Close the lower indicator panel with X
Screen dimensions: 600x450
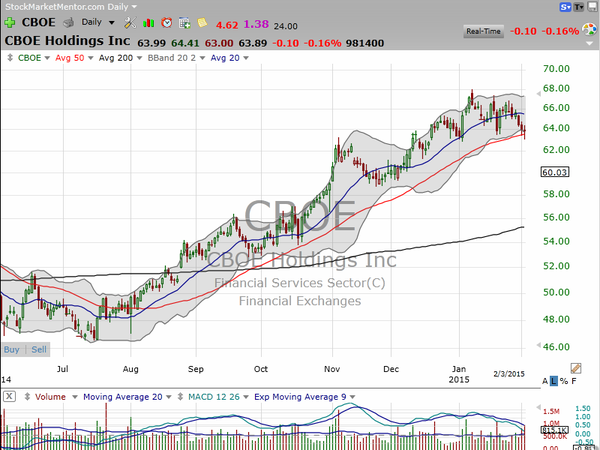point(9,396)
